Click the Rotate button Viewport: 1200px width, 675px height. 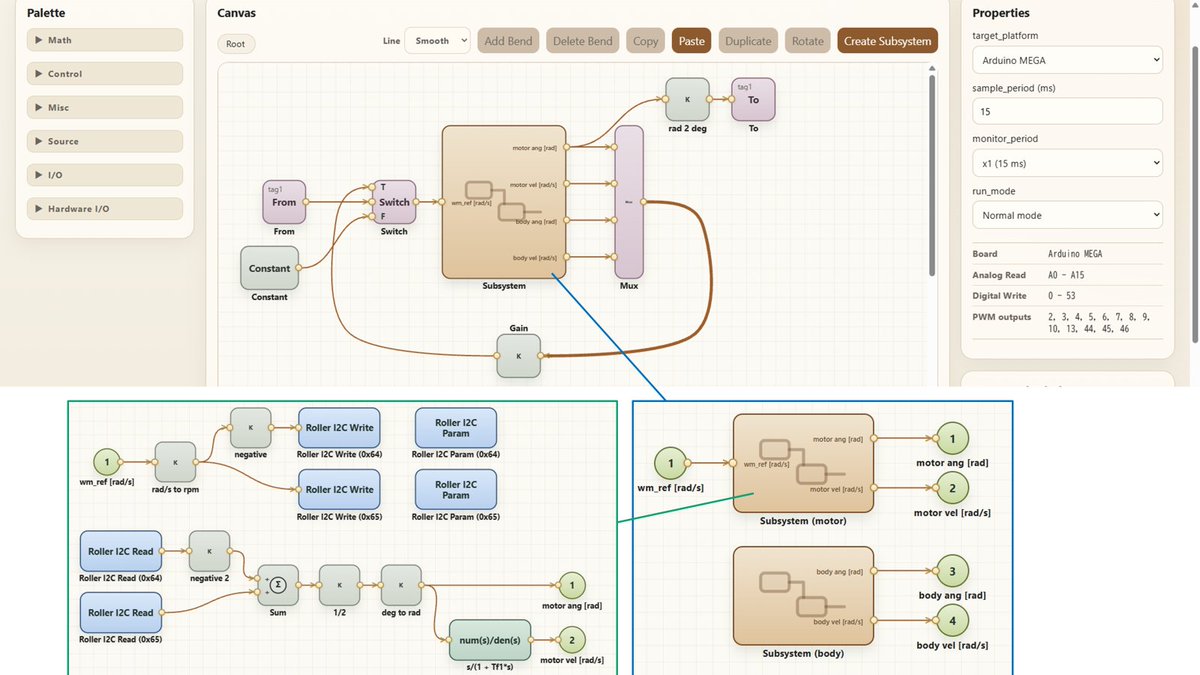coord(808,41)
